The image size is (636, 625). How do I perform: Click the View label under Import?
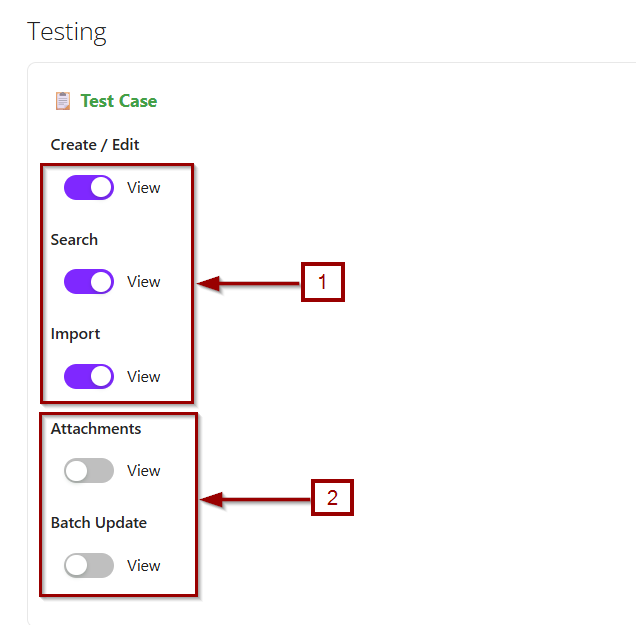click(x=144, y=377)
